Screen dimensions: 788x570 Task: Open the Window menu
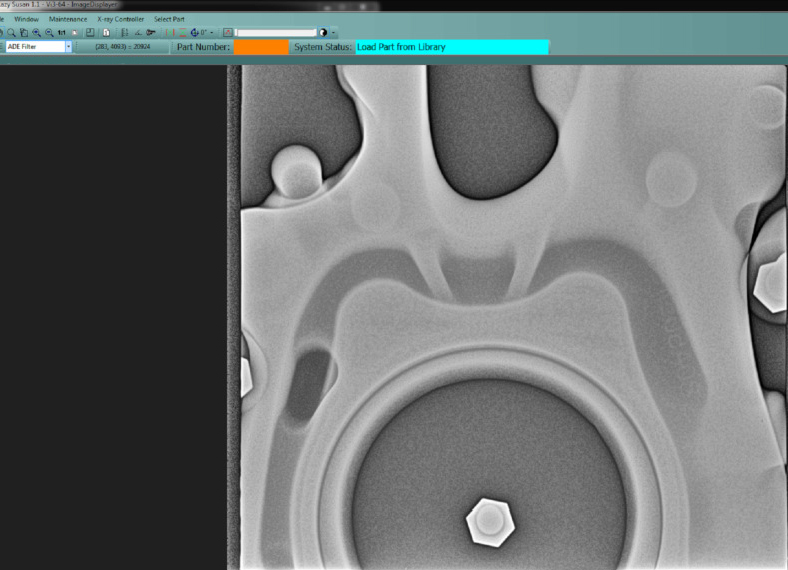(27, 19)
